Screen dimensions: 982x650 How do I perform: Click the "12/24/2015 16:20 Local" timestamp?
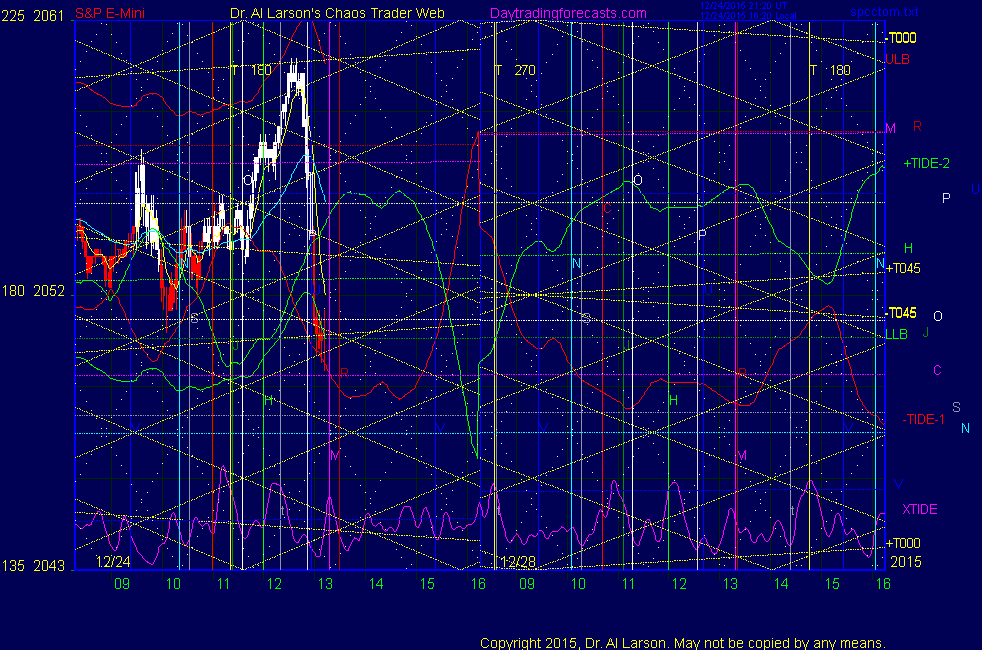click(748, 16)
